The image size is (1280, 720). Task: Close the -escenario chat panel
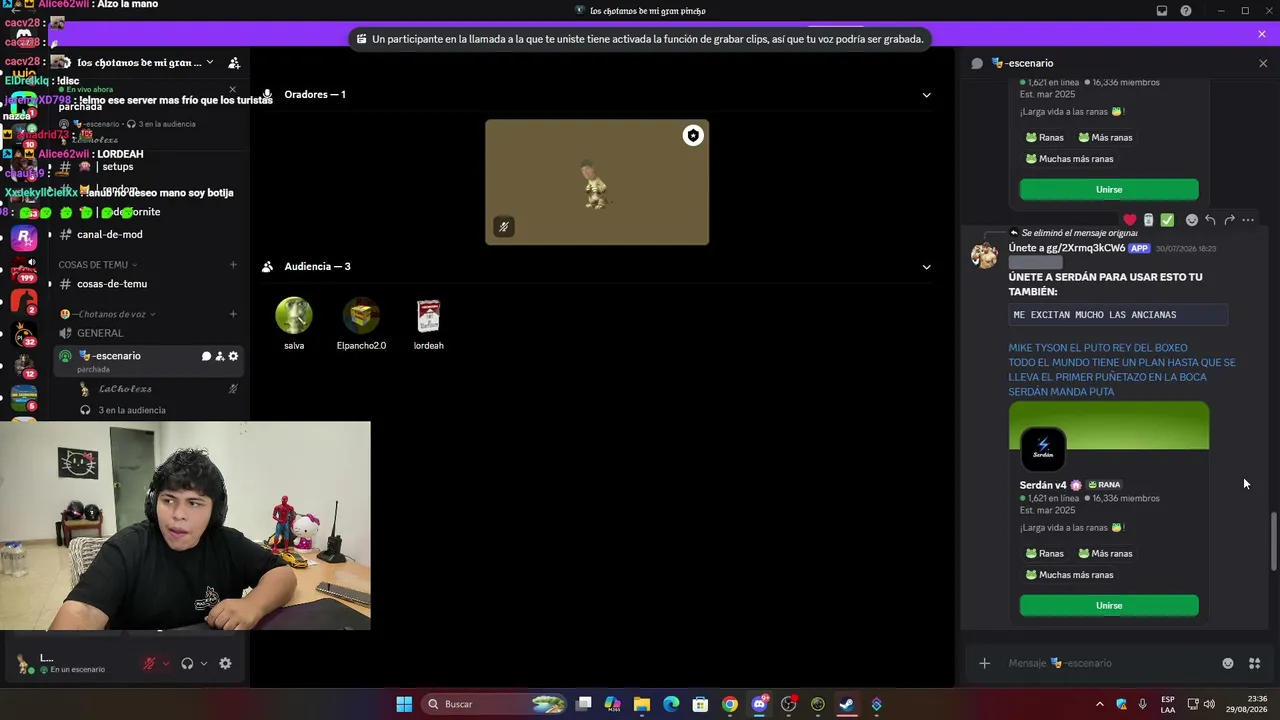(1263, 63)
